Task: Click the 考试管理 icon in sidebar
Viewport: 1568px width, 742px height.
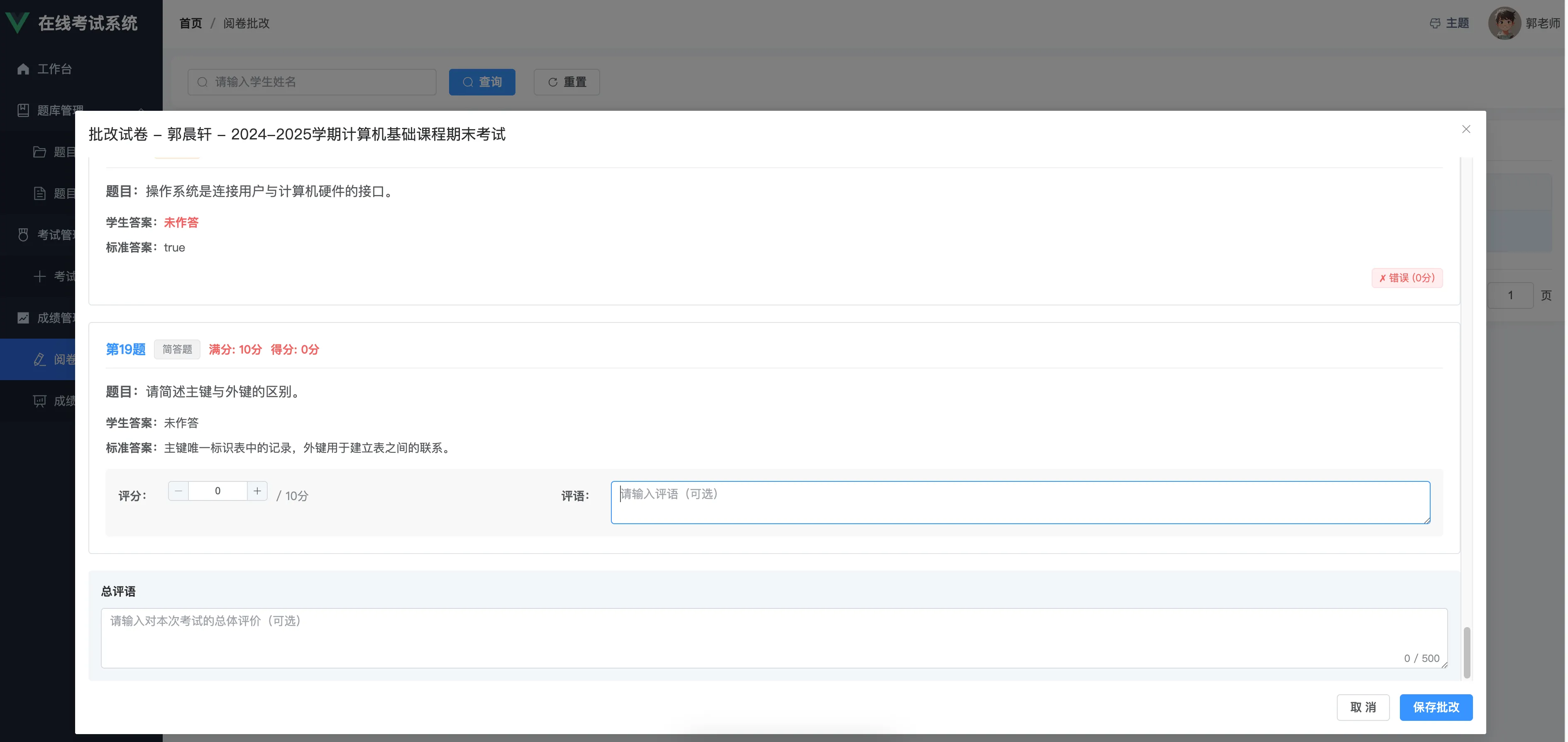Action: tap(23, 234)
